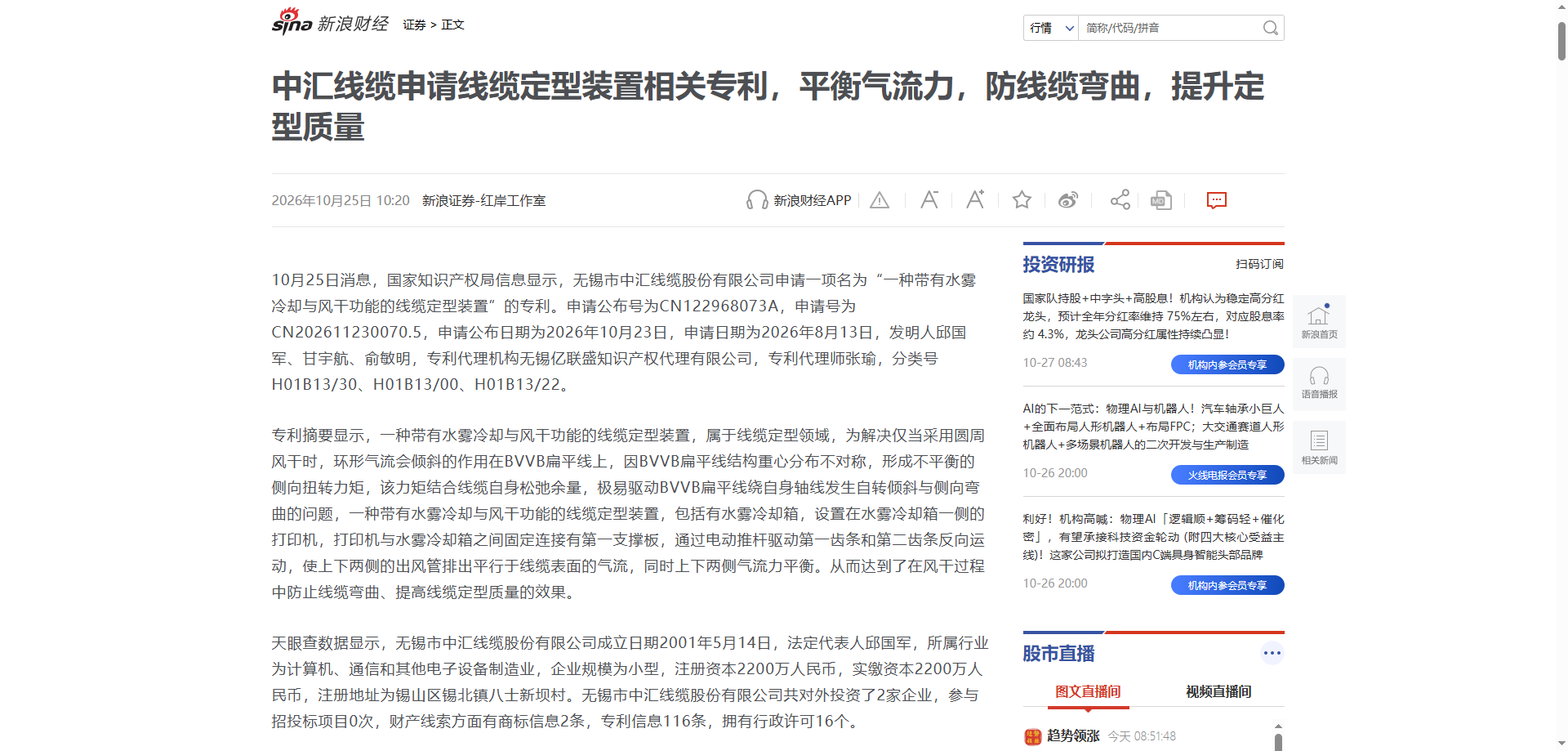Click the print/save article icon
This screenshot has height=751, width=1568.
(1161, 200)
